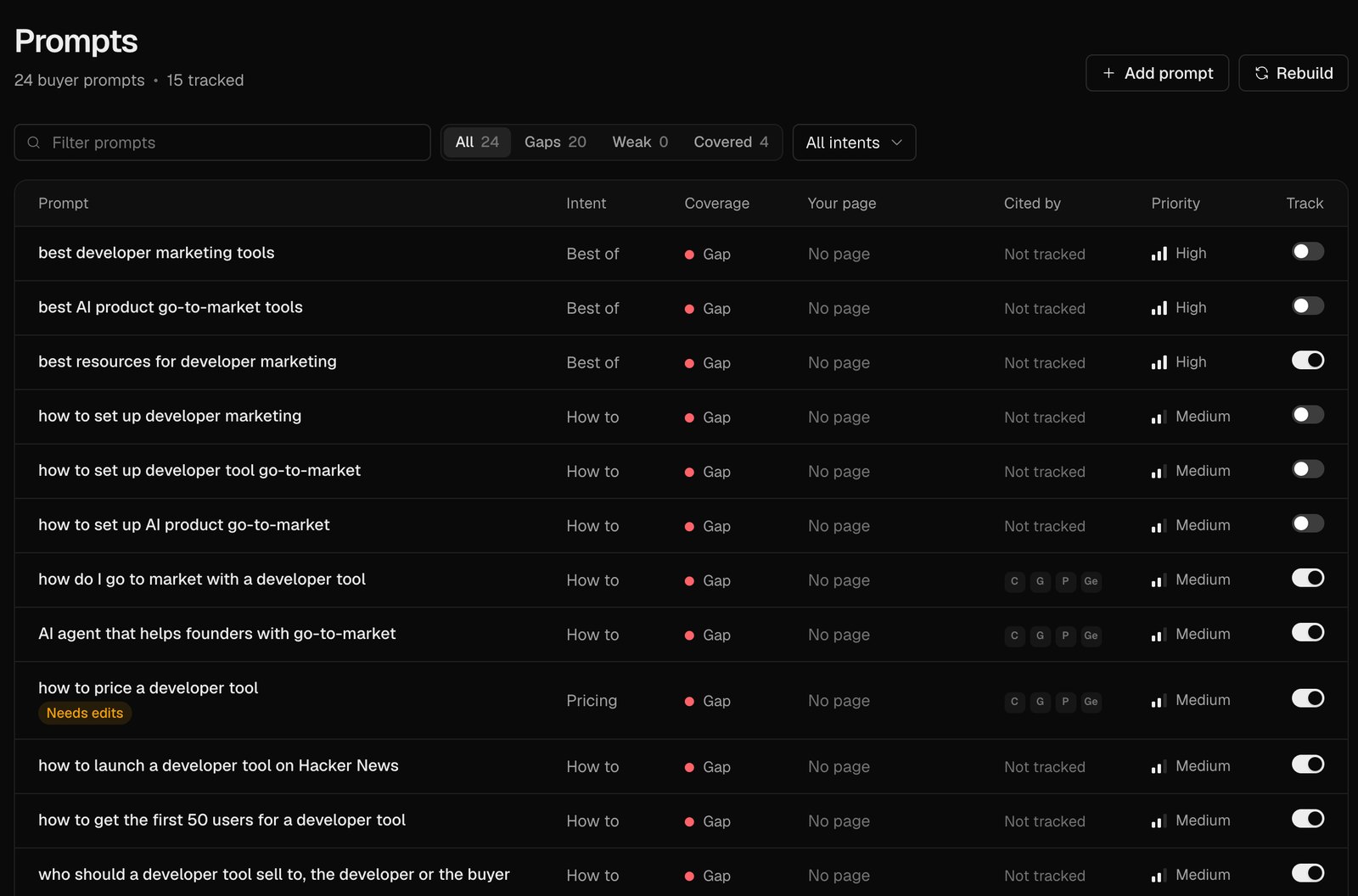Screen dimensions: 1358x896
Task: Click the Ge badge in 'AI agent that helps founders' row
Action: tap(1091, 636)
